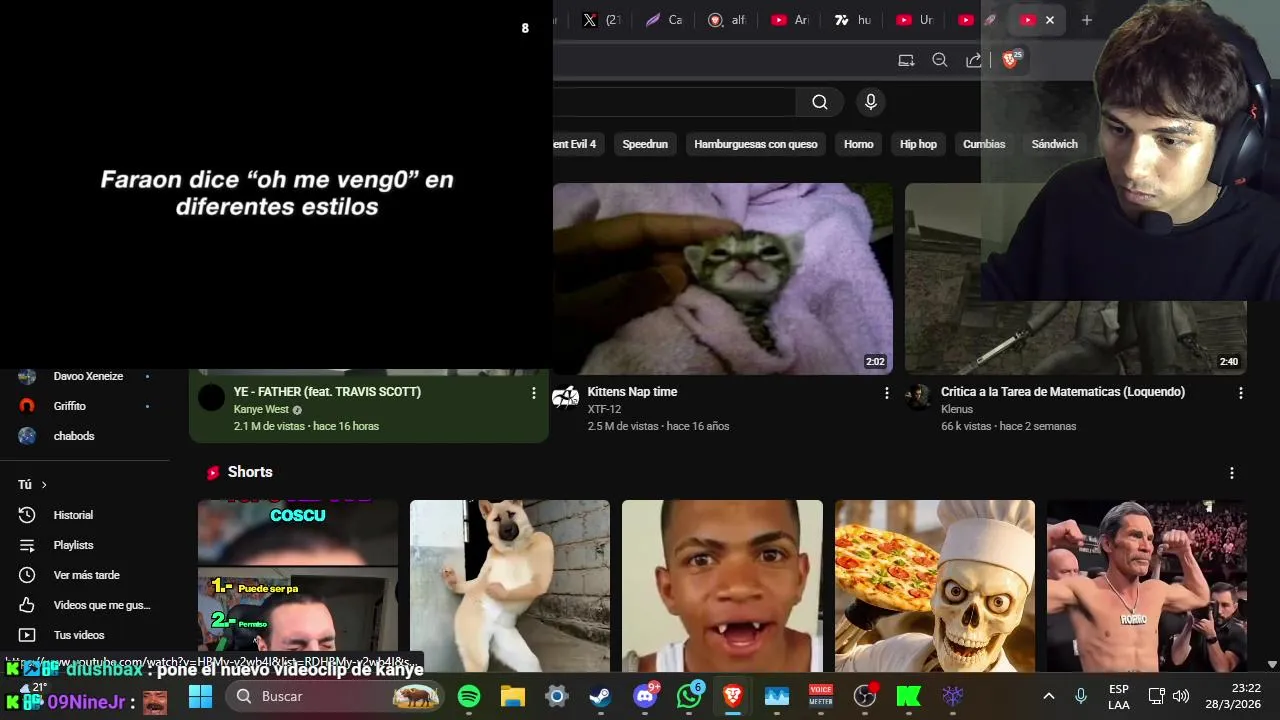Play the Kittens Nap time thumbnail

pyautogui.click(x=723, y=279)
